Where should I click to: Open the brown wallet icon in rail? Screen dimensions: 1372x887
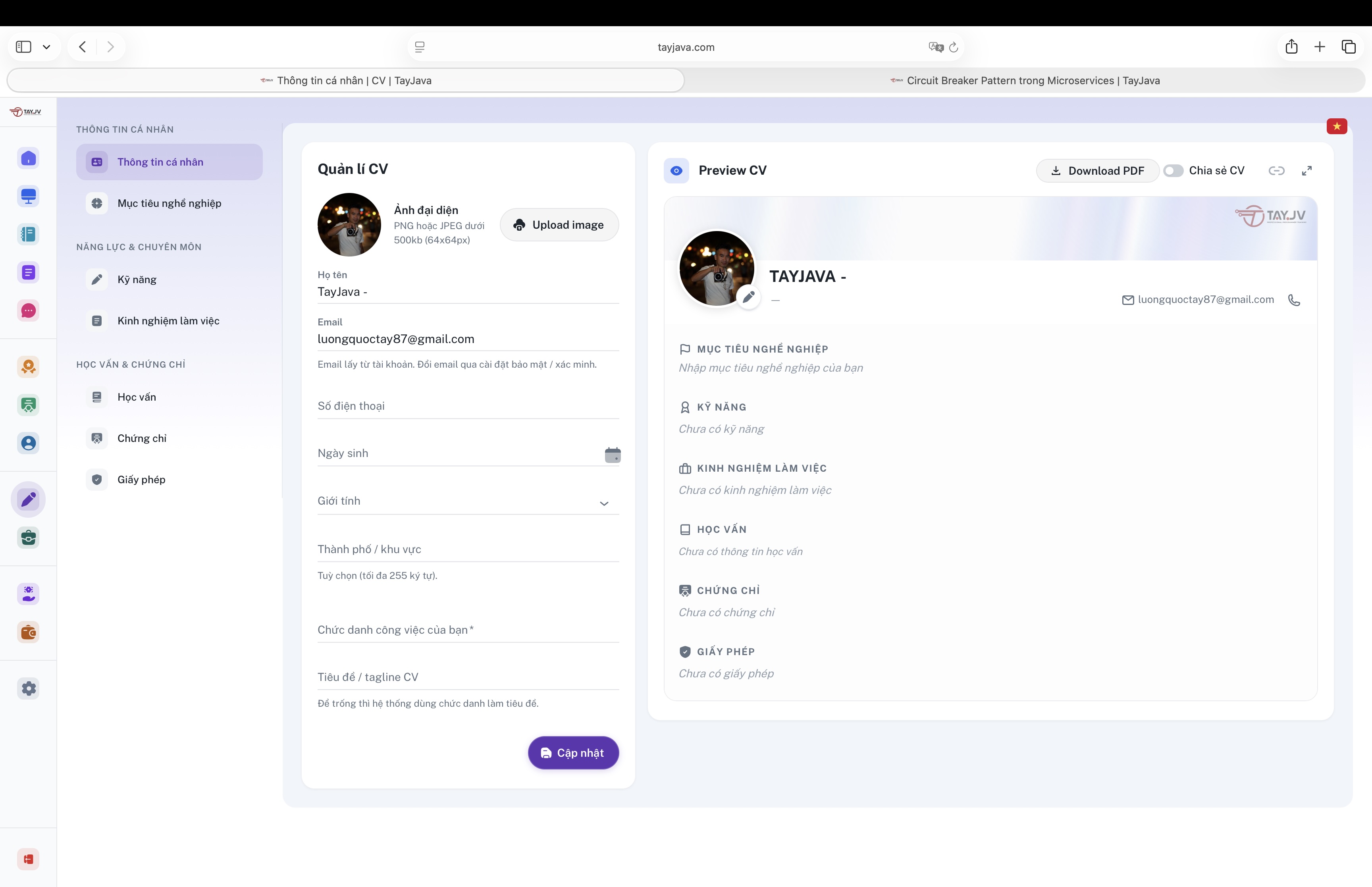pyautogui.click(x=28, y=632)
